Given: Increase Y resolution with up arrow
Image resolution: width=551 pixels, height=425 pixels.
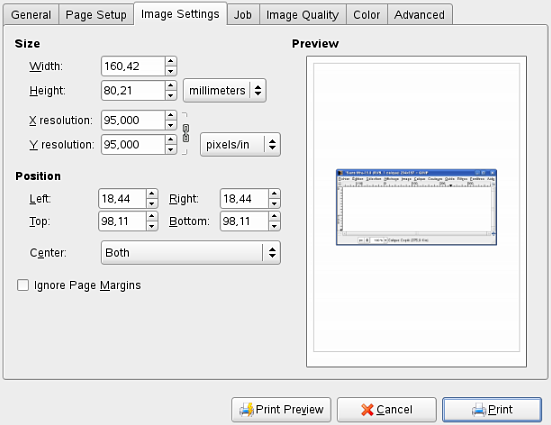Looking at the screenshot, I should click(171, 140).
